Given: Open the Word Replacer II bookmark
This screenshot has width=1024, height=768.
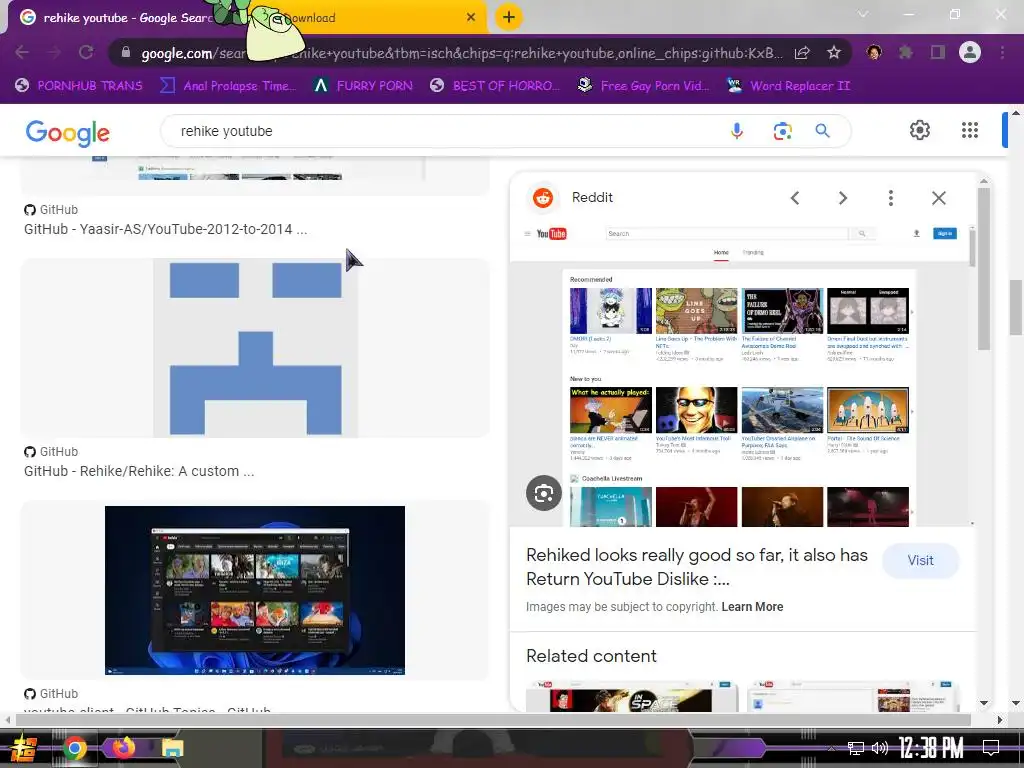Looking at the screenshot, I should click(788, 86).
